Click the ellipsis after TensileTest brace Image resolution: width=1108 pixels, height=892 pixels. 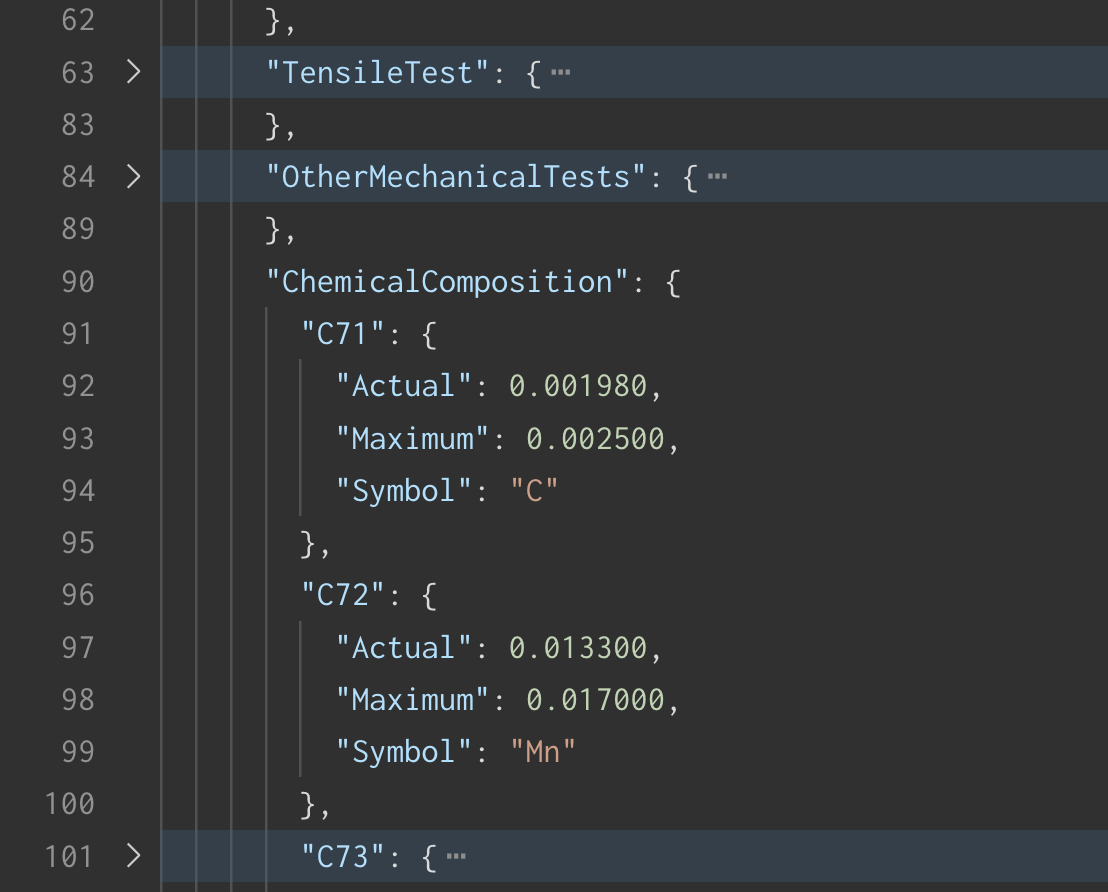click(561, 73)
